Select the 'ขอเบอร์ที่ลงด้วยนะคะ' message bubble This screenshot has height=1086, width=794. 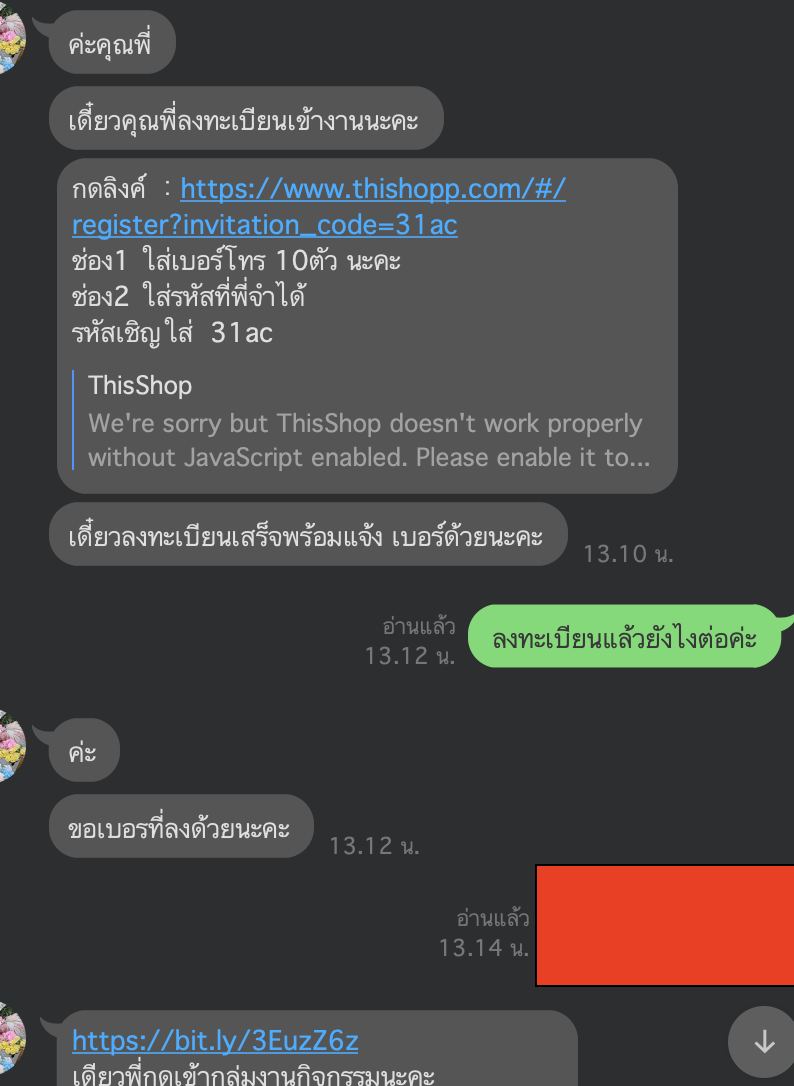coord(181,826)
